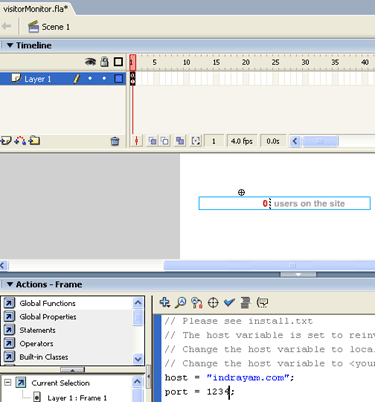Viewport: 375px width, 402px height.
Task: Toggle onion skin outlines
Action: (x=165, y=141)
